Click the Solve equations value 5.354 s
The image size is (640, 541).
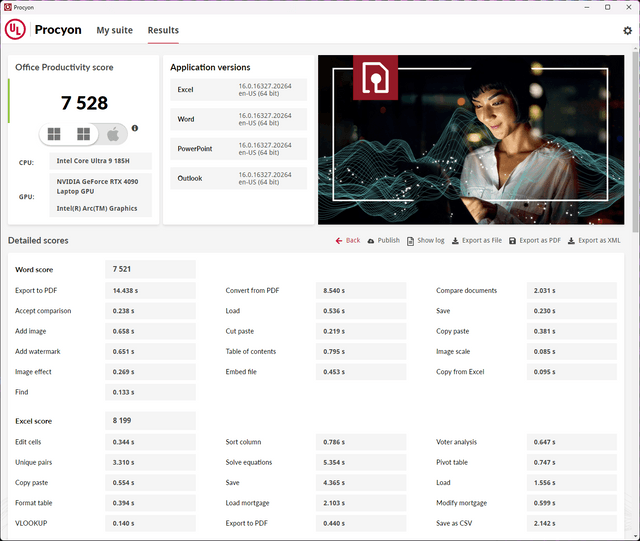pyautogui.click(x=361, y=463)
